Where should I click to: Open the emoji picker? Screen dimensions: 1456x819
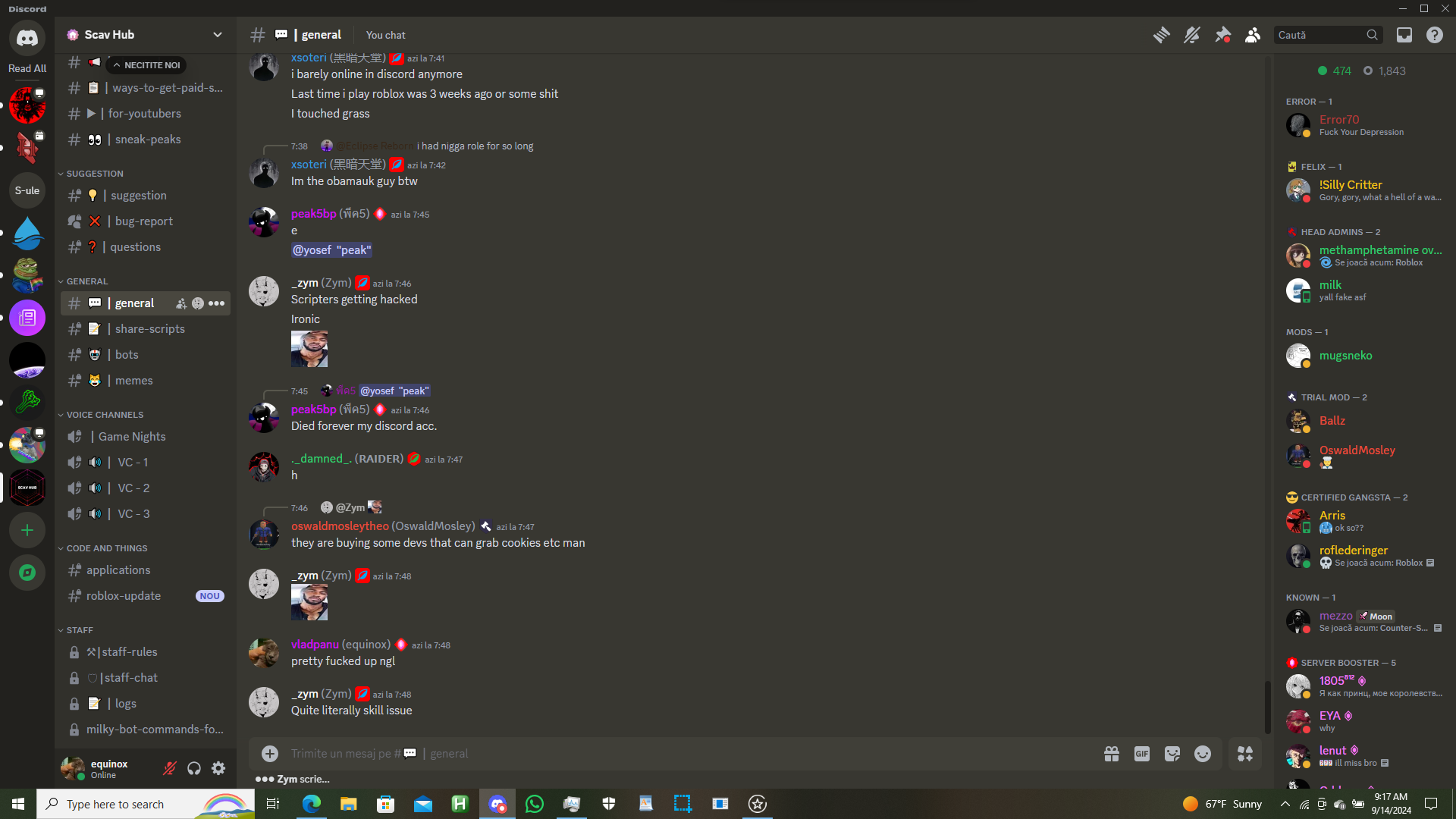[x=1203, y=754]
